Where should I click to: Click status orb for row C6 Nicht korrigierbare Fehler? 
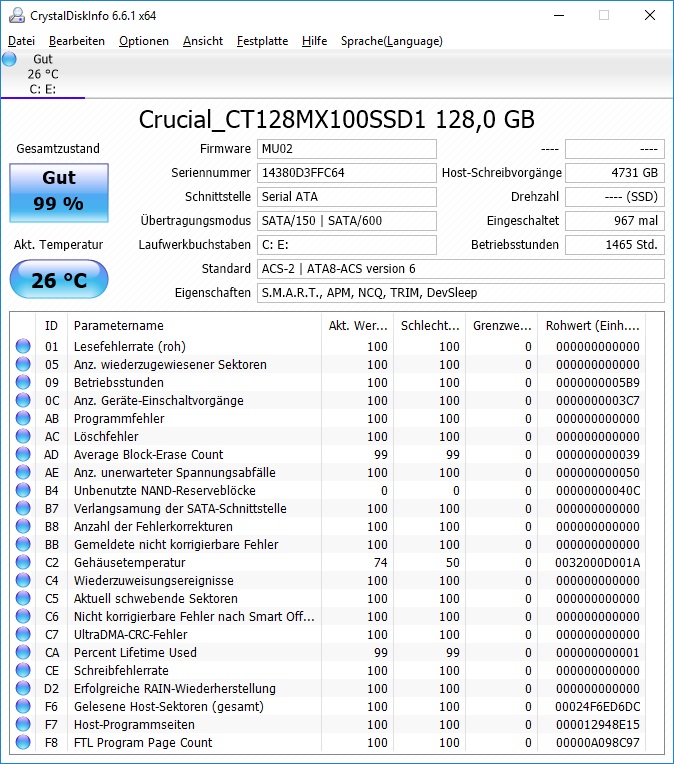click(x=23, y=616)
